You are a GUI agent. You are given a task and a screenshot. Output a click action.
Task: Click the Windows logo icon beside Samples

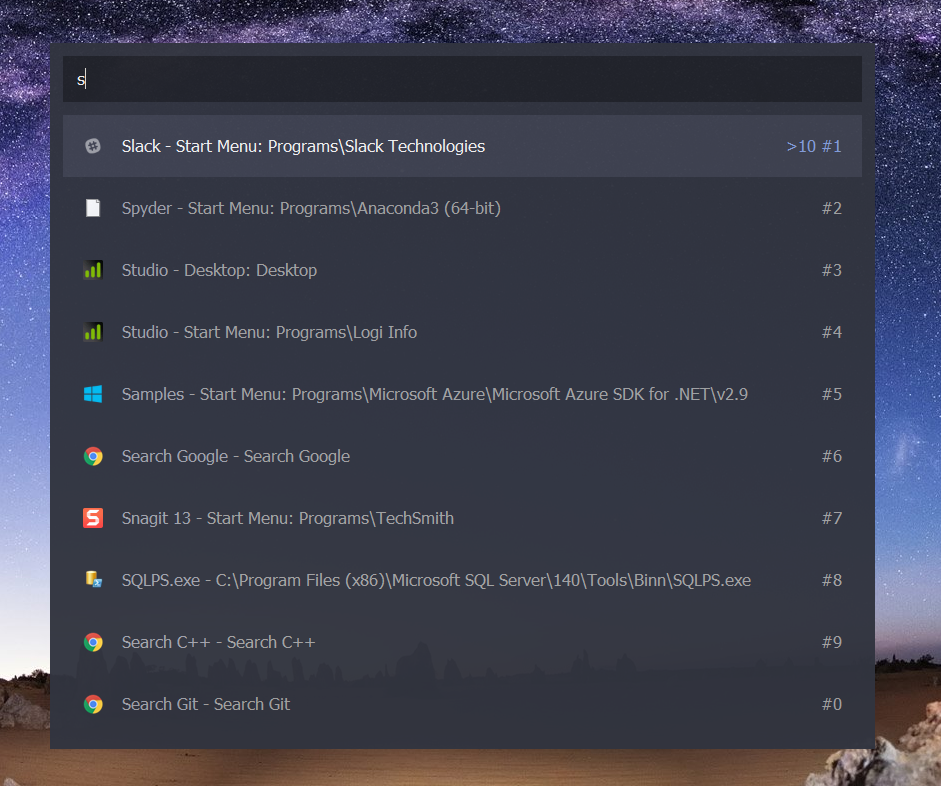pos(93,394)
